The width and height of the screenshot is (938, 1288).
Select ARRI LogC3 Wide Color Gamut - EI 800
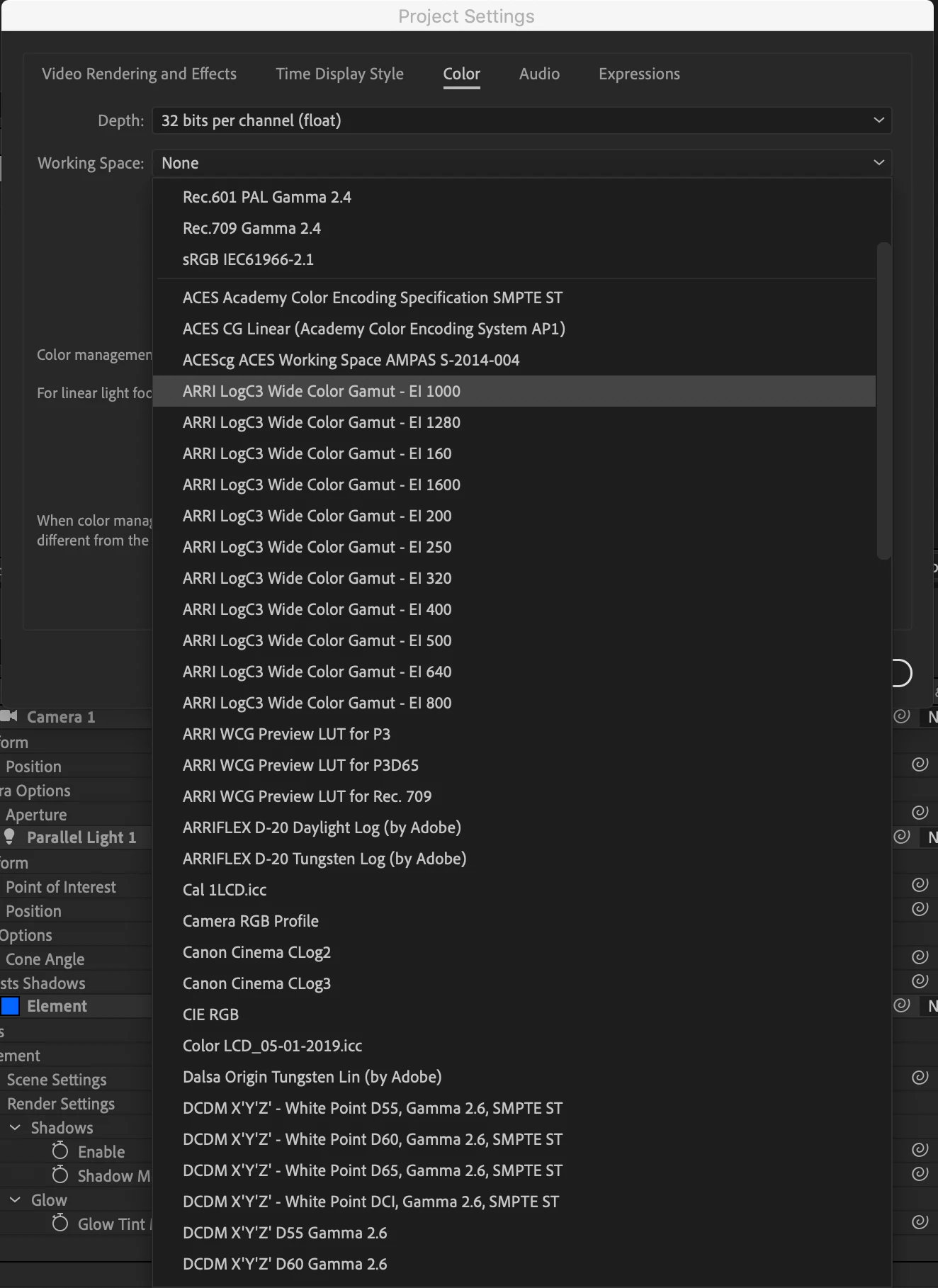coord(514,703)
